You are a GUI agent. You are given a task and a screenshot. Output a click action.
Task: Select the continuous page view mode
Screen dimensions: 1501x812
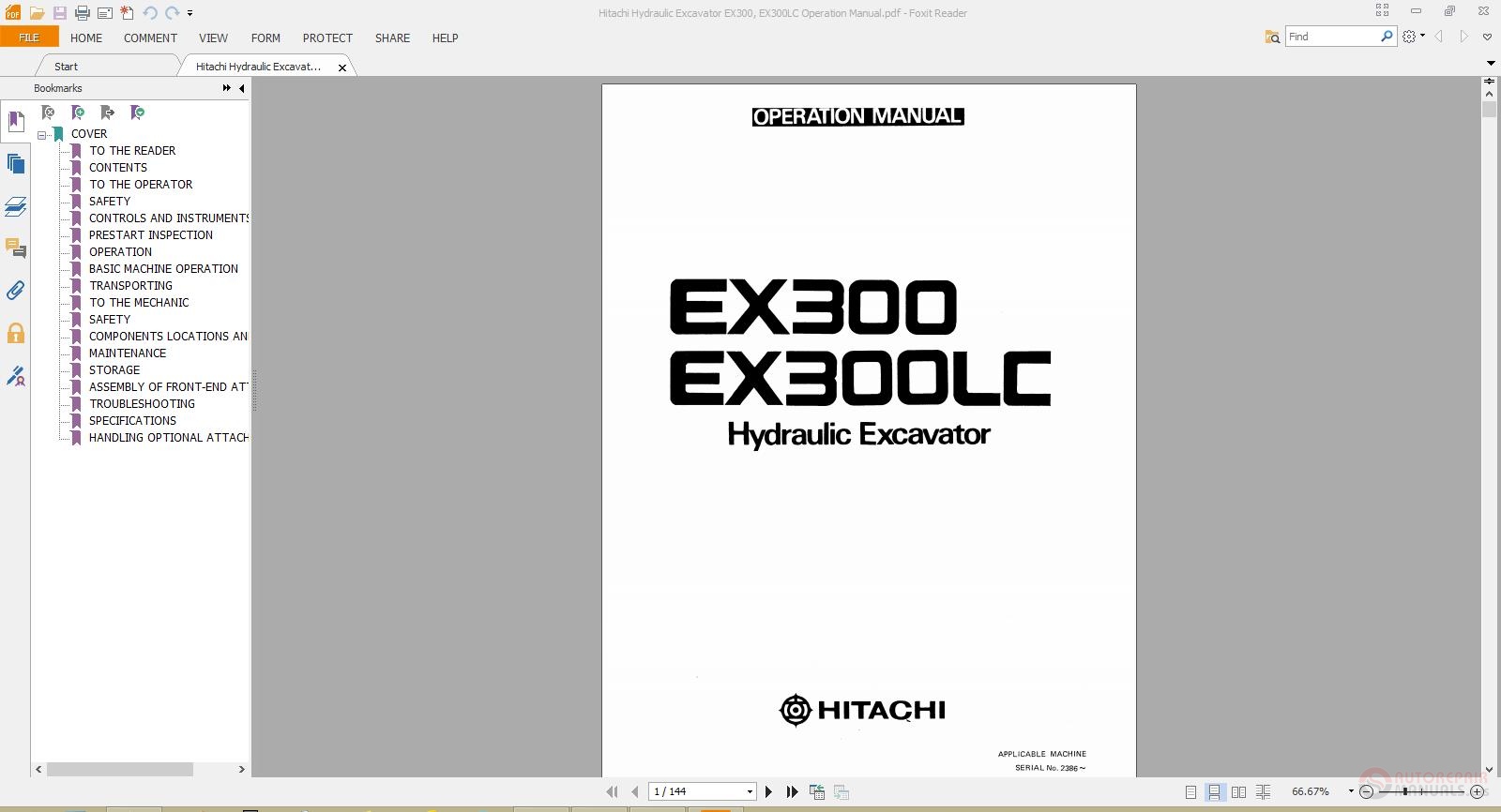pos(1214,792)
